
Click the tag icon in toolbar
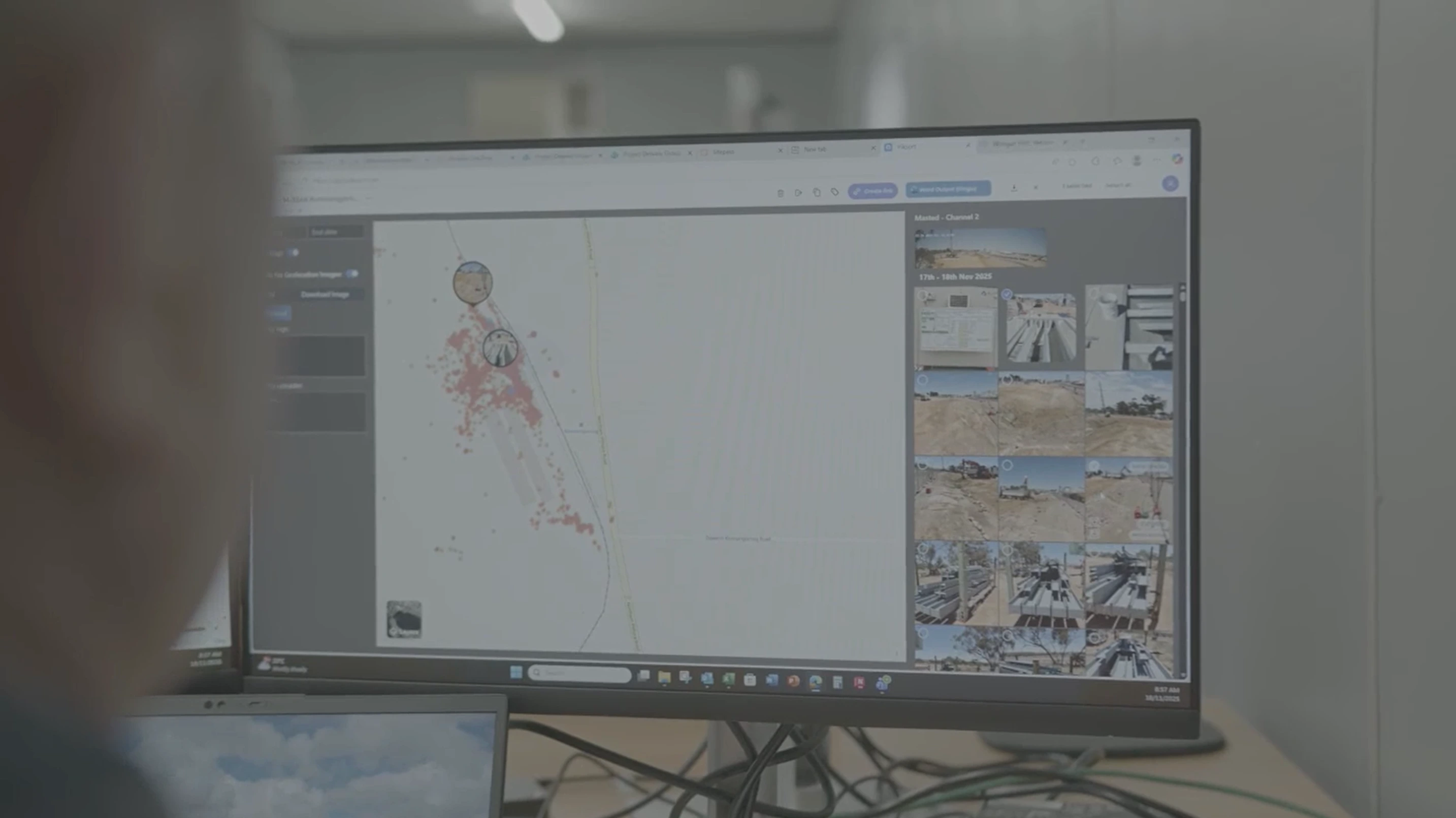[x=835, y=192]
